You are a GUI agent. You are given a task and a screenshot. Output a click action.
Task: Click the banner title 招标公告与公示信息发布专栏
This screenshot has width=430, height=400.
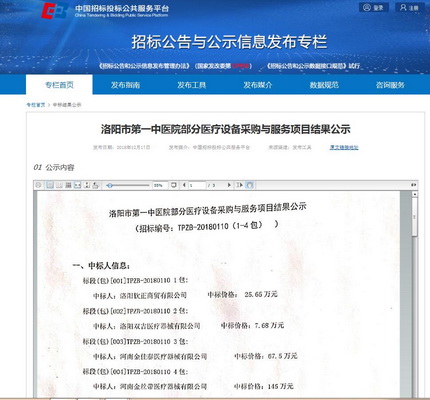[229, 42]
